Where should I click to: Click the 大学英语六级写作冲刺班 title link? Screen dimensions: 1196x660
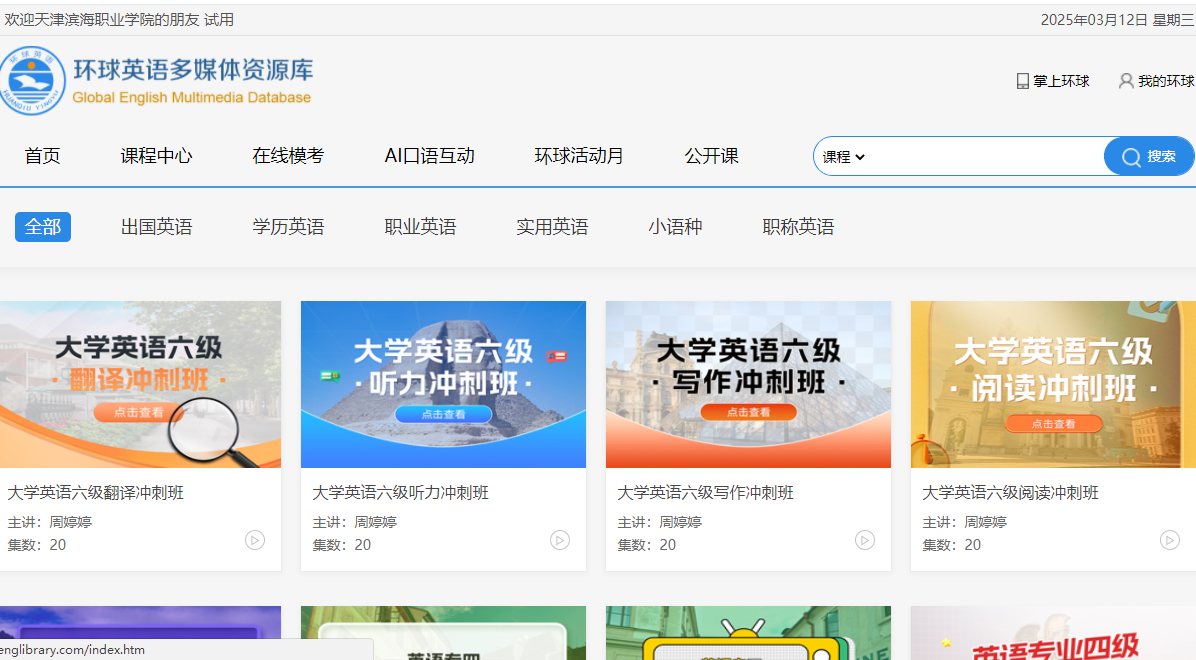point(705,493)
